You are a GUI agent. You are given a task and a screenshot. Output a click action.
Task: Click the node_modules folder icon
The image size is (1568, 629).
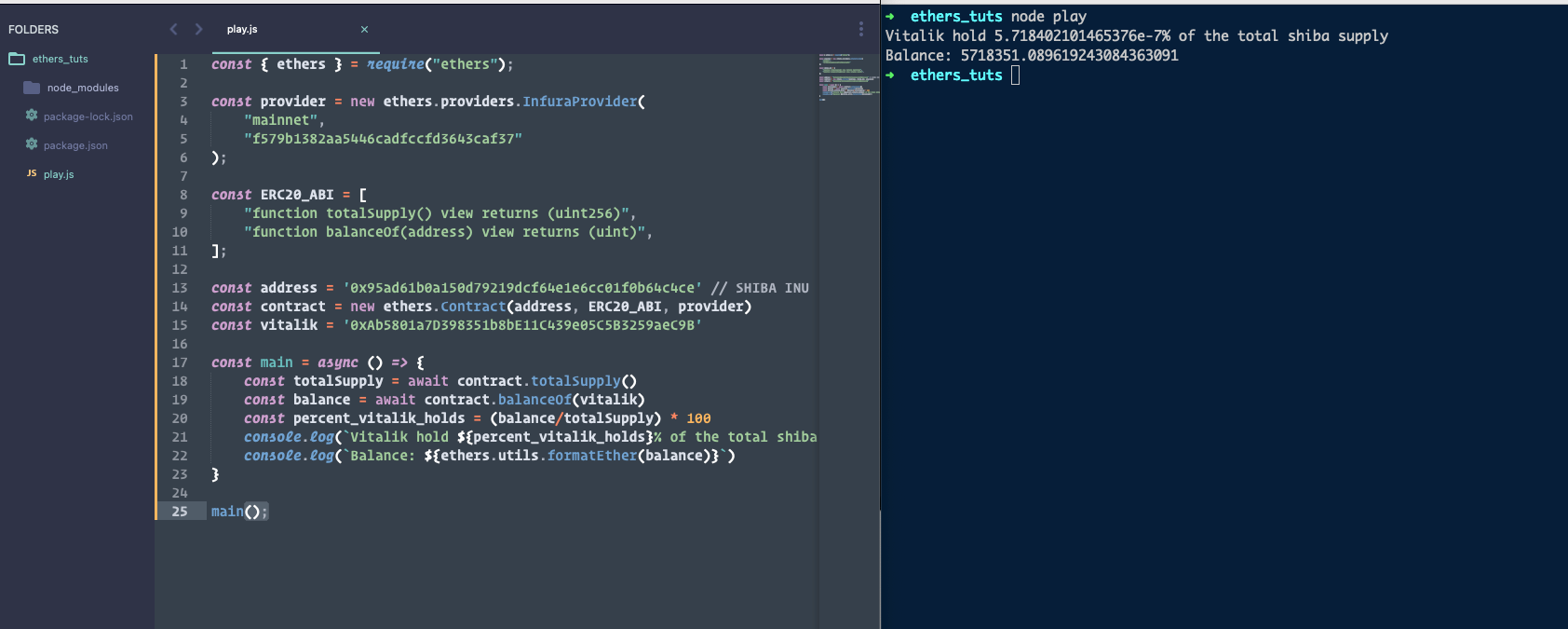32,88
